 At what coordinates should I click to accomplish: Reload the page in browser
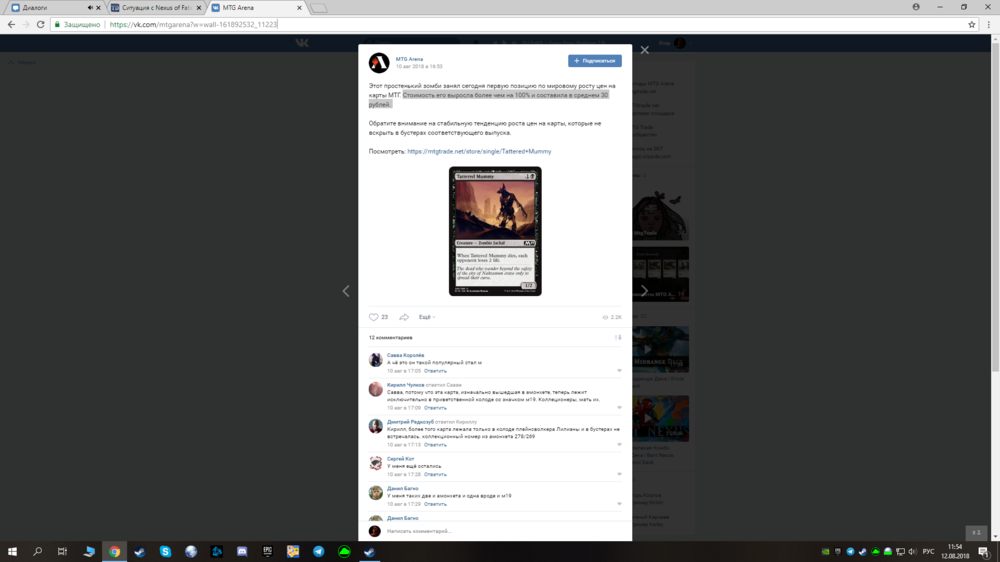41,24
